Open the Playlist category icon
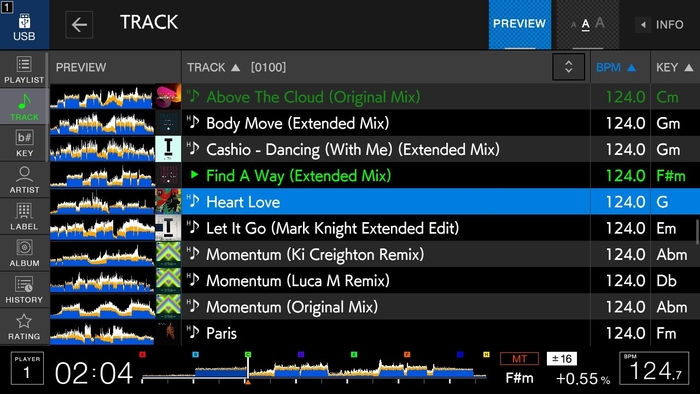The width and height of the screenshot is (700, 394). pos(24,70)
